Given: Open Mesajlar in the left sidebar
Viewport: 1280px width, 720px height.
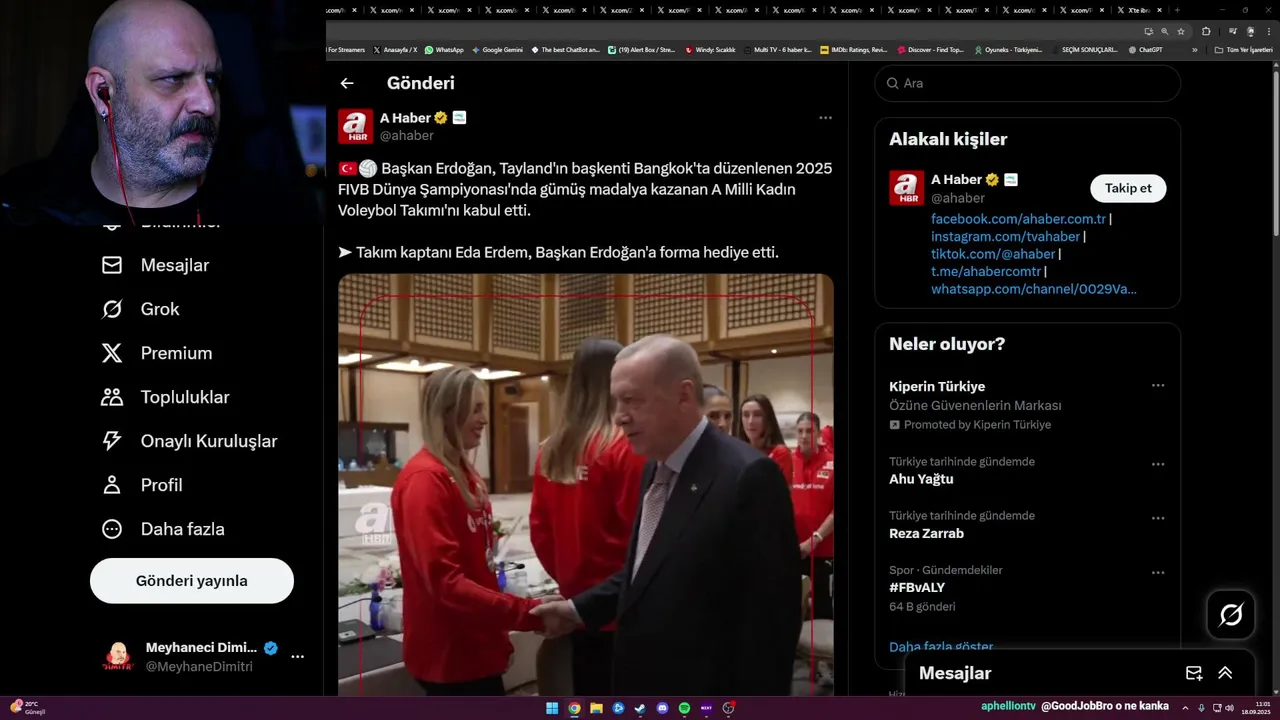Looking at the screenshot, I should click(155, 265).
